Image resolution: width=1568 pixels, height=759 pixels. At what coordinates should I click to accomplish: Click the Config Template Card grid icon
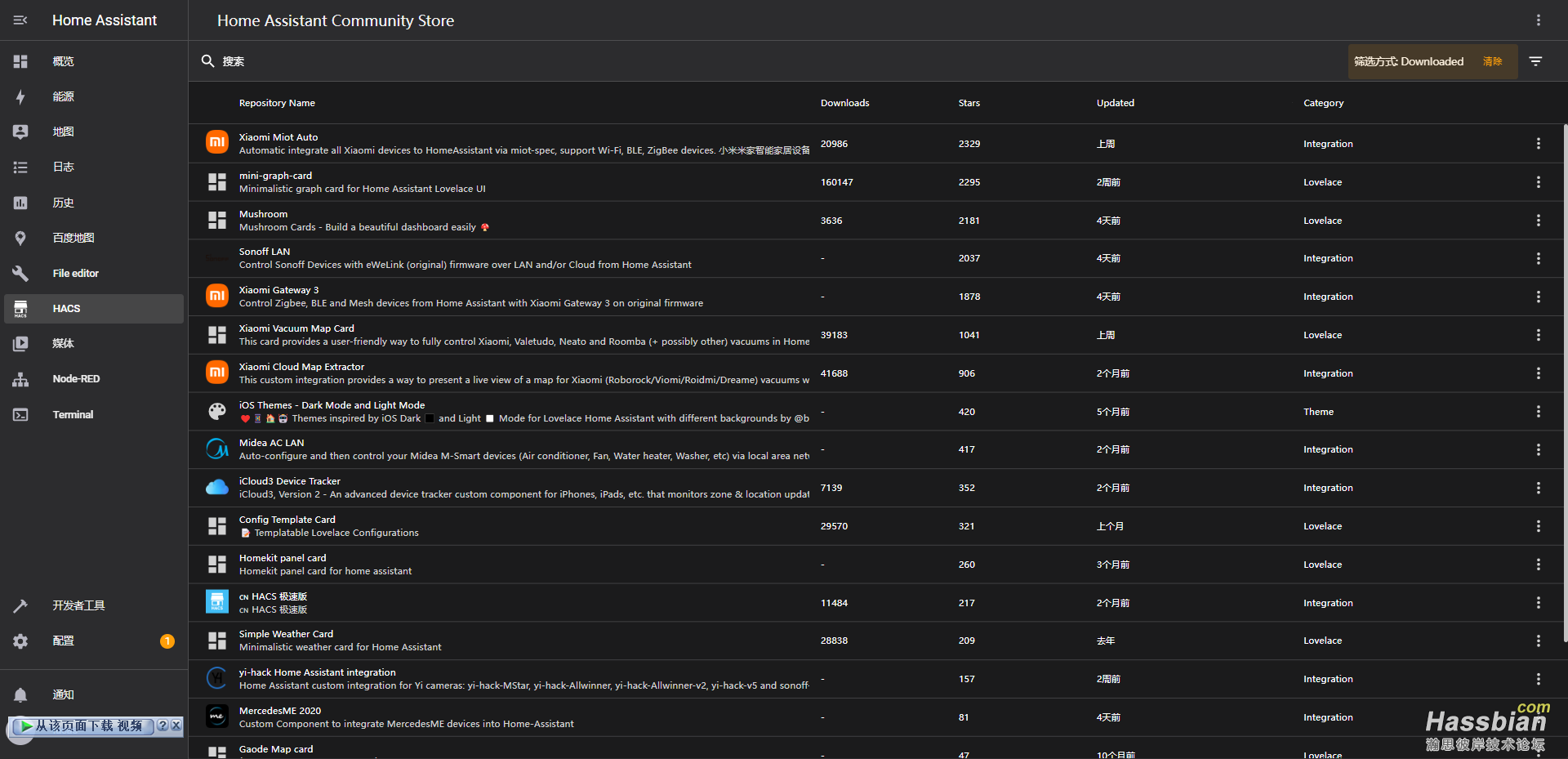coord(216,525)
